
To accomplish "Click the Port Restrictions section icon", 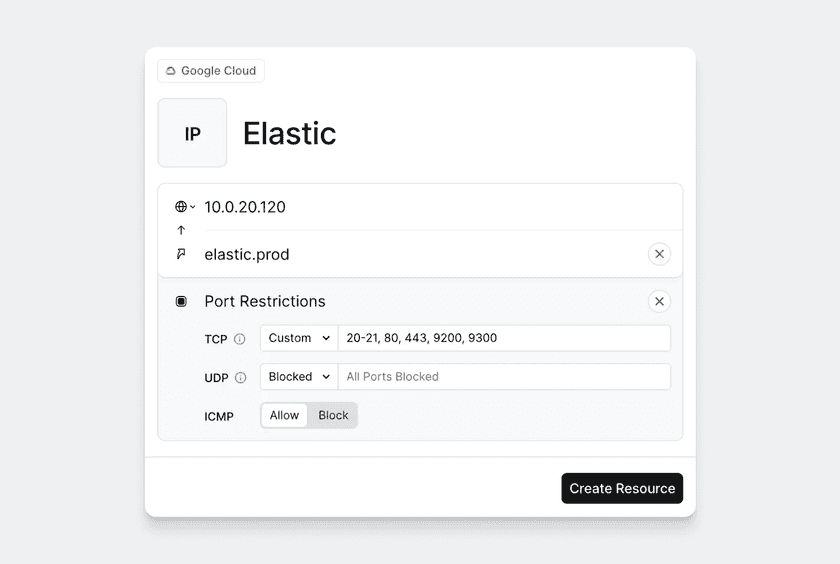I will click(181, 301).
